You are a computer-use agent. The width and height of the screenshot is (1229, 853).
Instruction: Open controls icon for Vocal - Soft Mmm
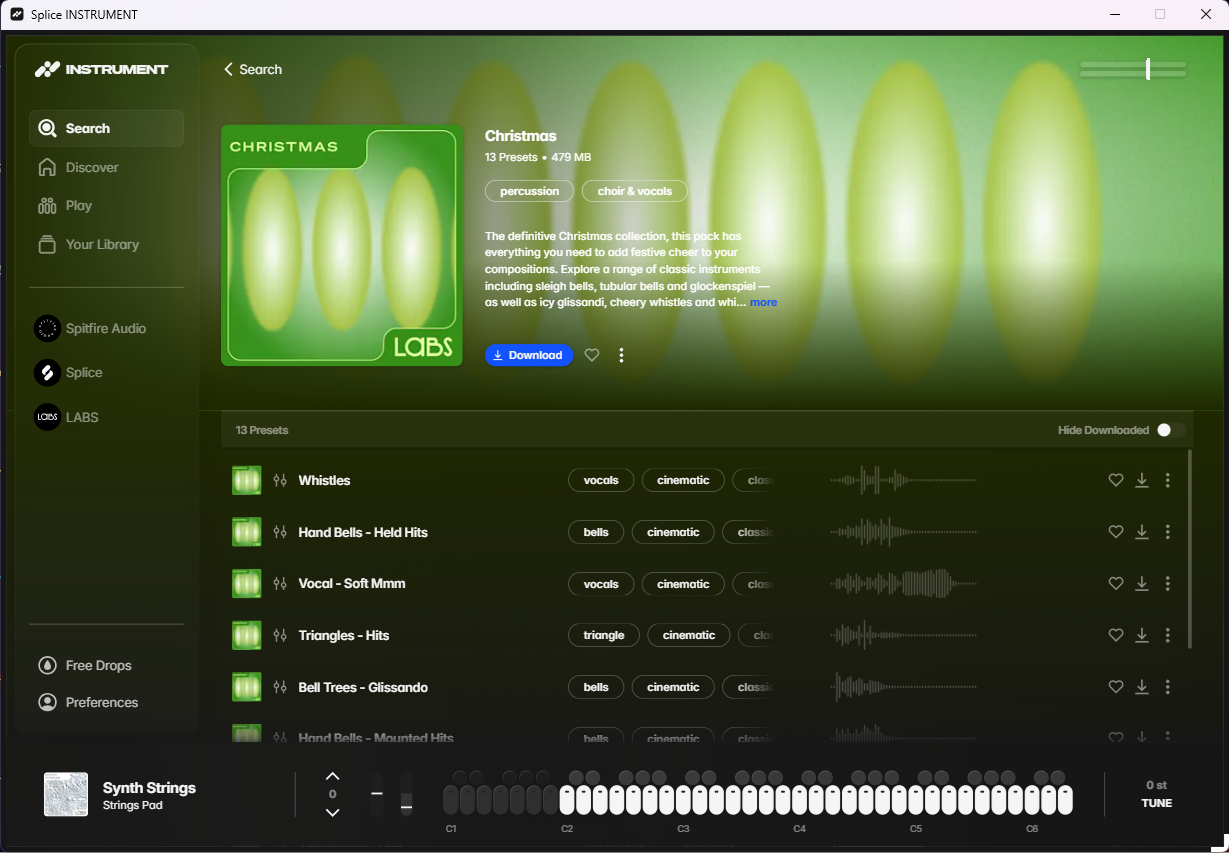[x=280, y=583]
